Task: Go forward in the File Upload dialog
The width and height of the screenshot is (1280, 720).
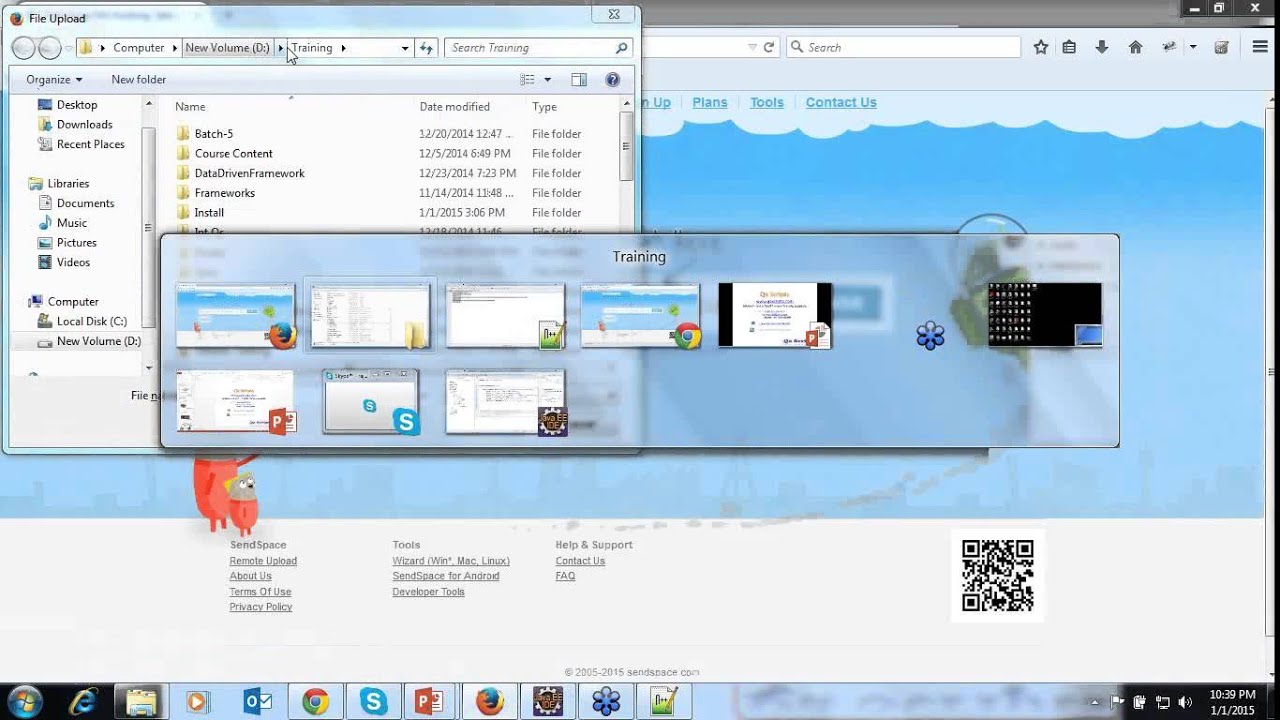Action: click(x=49, y=48)
